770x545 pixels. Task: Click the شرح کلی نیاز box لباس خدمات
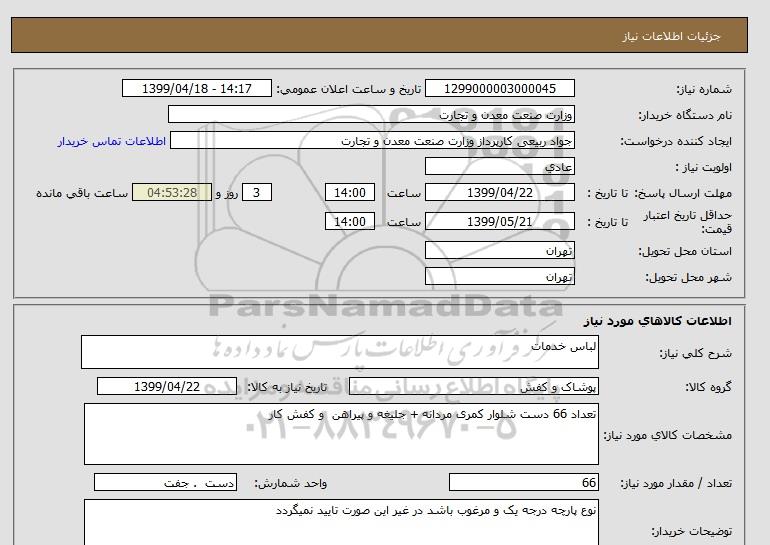click(340, 352)
